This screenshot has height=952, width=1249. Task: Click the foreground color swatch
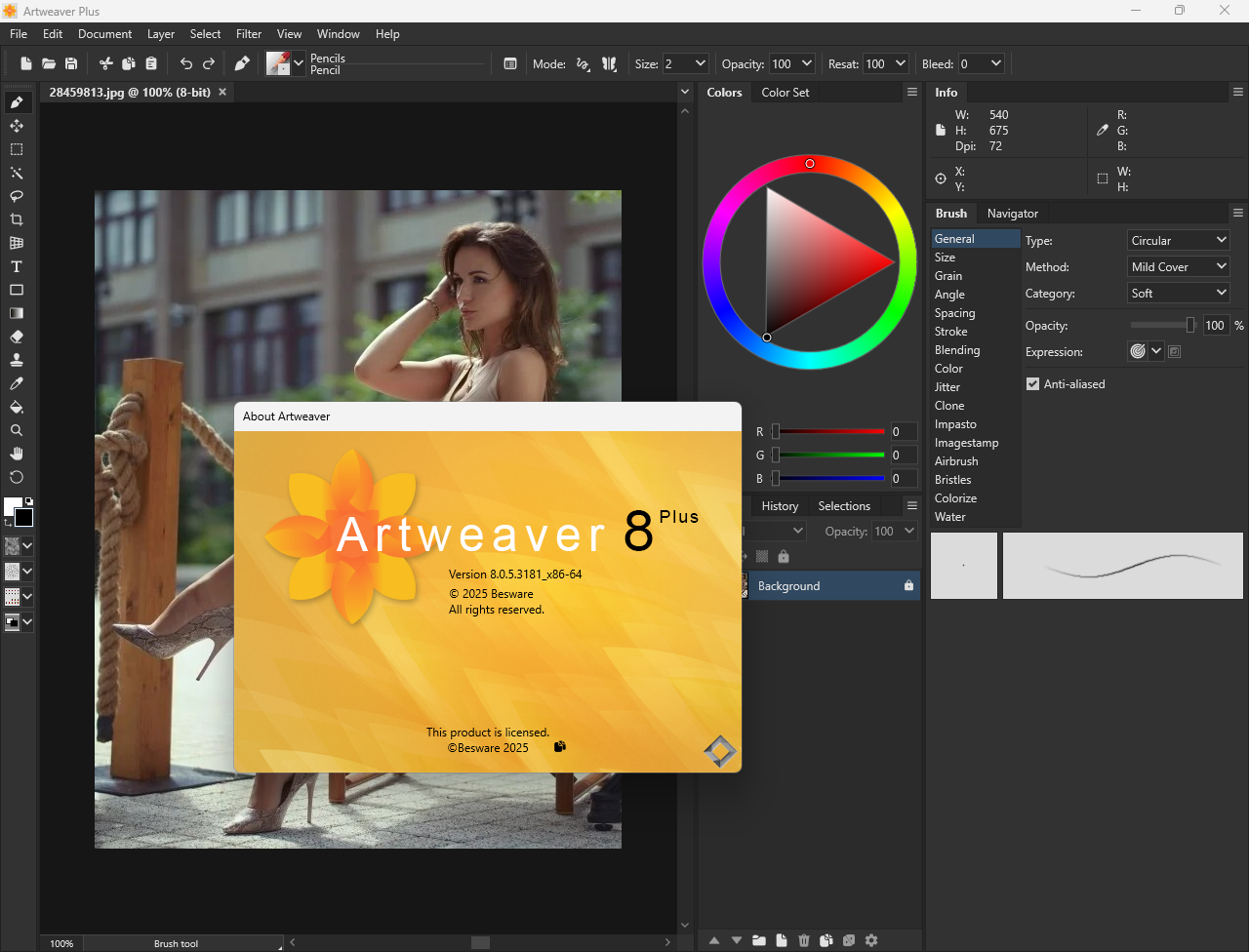coord(13,506)
